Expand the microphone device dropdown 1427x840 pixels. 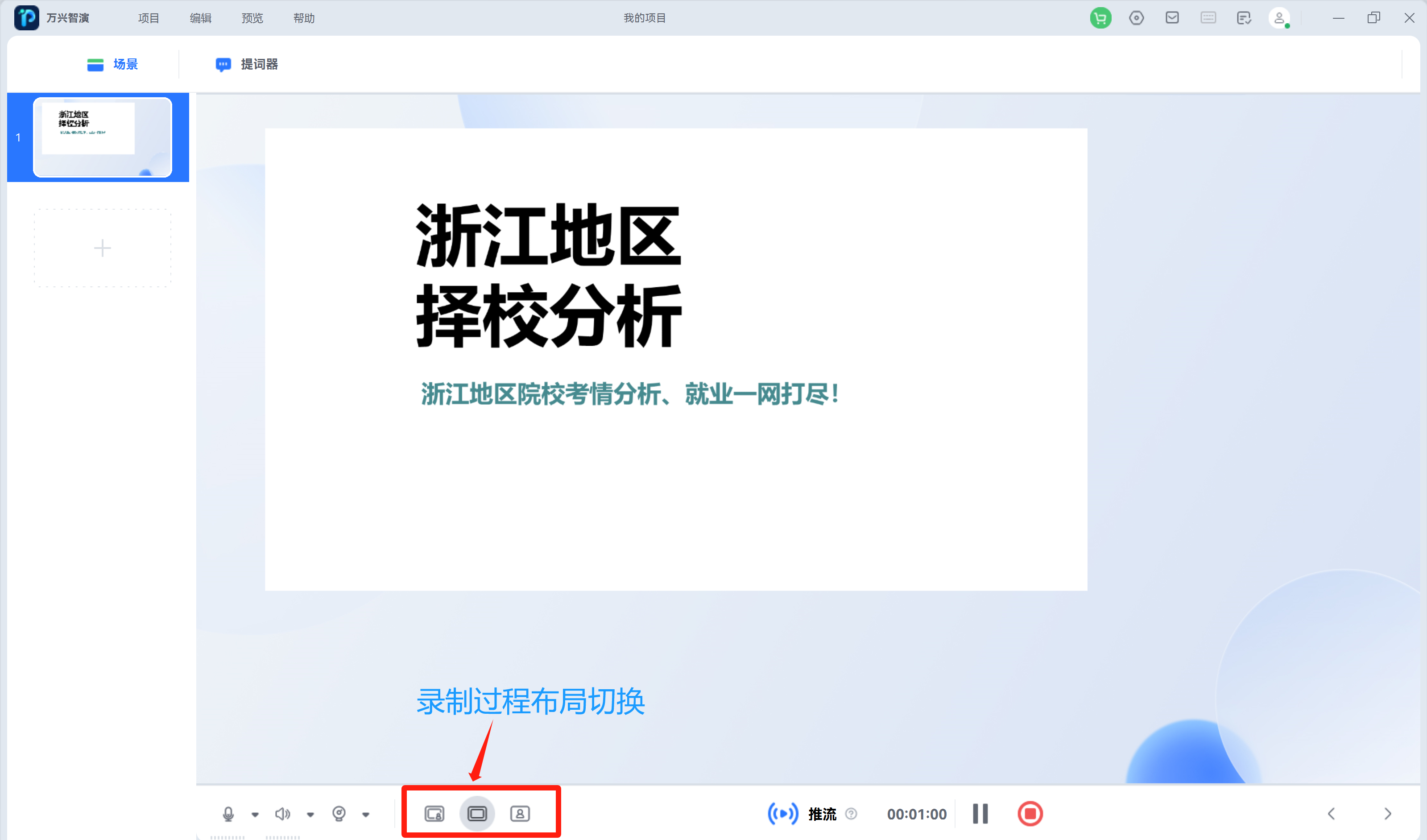tap(256, 814)
